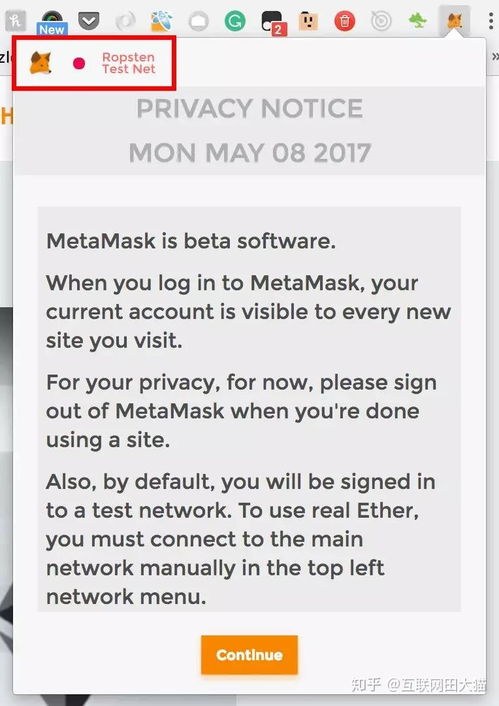Screen dimensions: 499x706
Task: Open the gray cloud extension icon
Action: tap(199, 21)
